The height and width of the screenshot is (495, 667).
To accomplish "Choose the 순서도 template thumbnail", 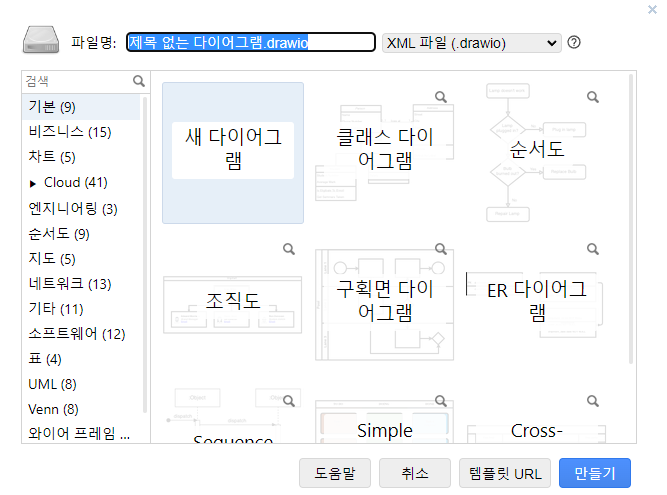I will (x=536, y=153).
